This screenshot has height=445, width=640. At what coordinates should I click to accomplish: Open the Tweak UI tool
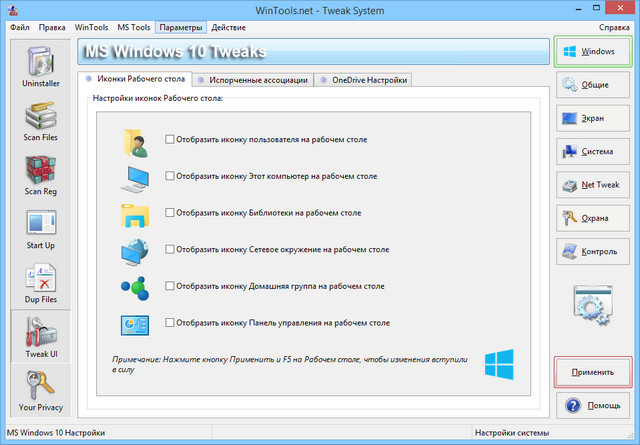coord(40,338)
